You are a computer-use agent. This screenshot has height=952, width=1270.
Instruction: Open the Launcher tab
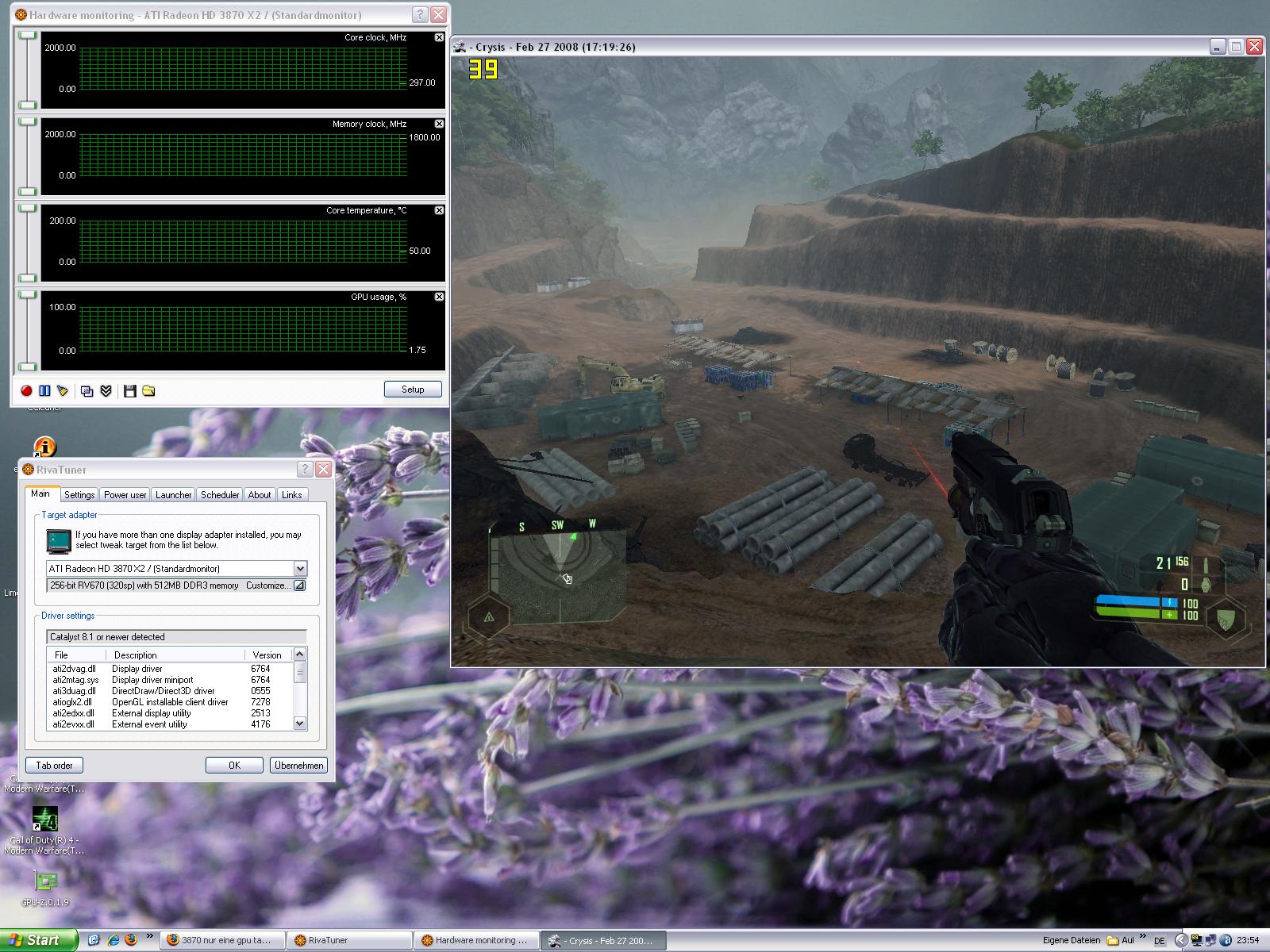(174, 495)
